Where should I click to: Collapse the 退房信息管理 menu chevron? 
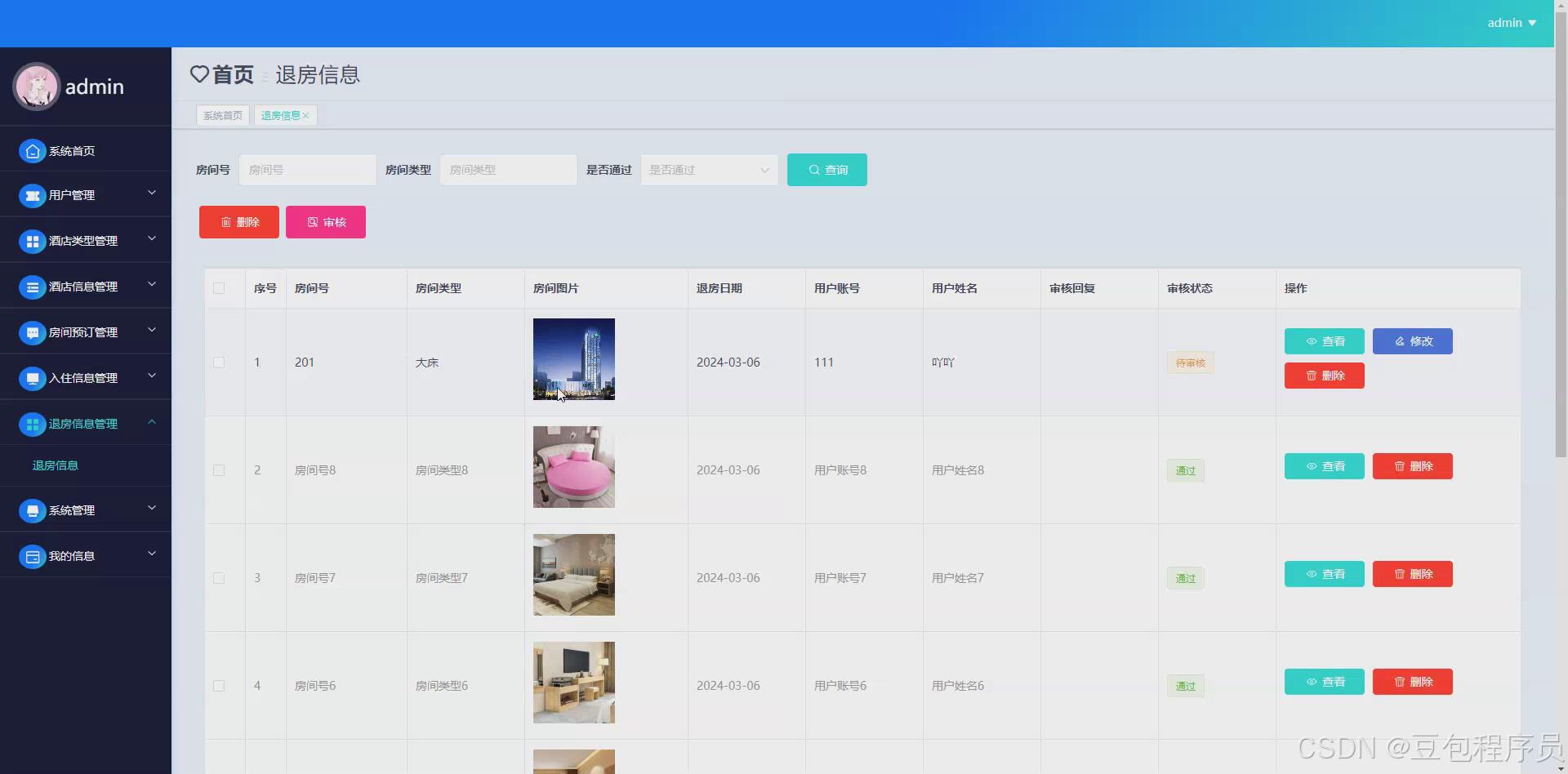(151, 423)
